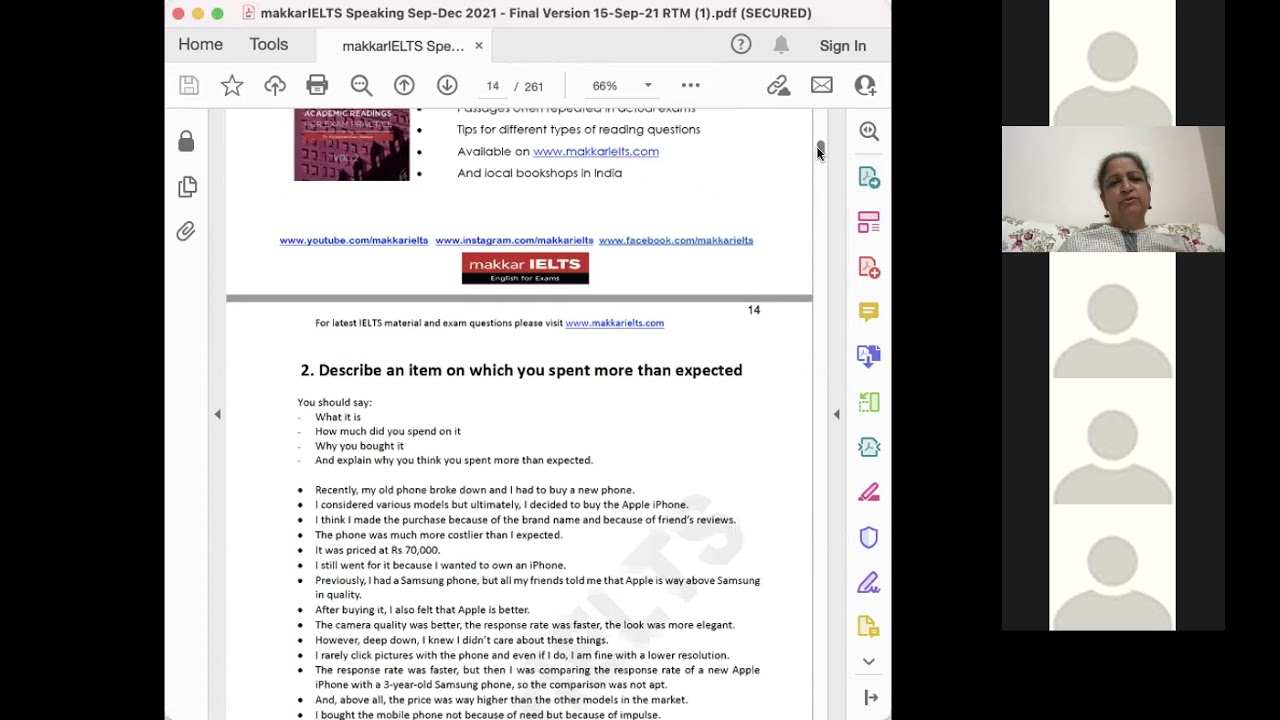Image resolution: width=1280 pixels, height=720 pixels.
Task: Click the Sign In button
Action: (x=843, y=46)
